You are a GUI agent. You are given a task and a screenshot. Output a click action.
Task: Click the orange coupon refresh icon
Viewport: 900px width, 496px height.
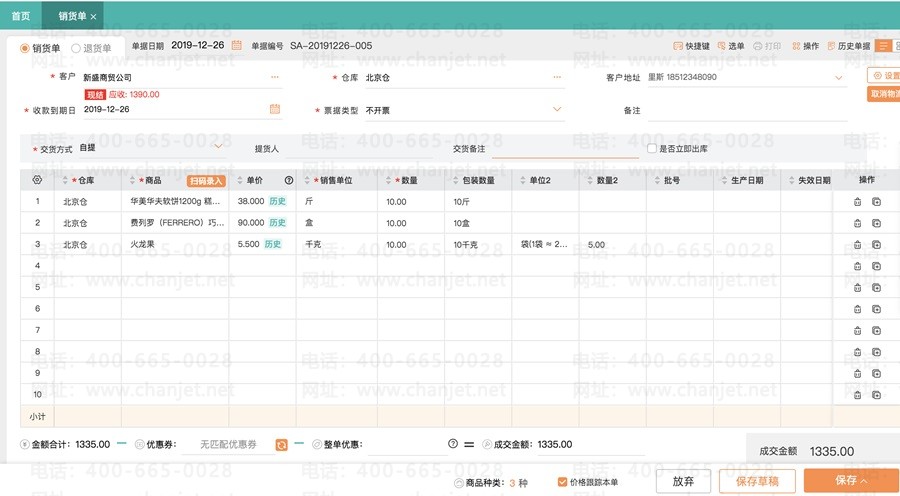tap(282, 444)
